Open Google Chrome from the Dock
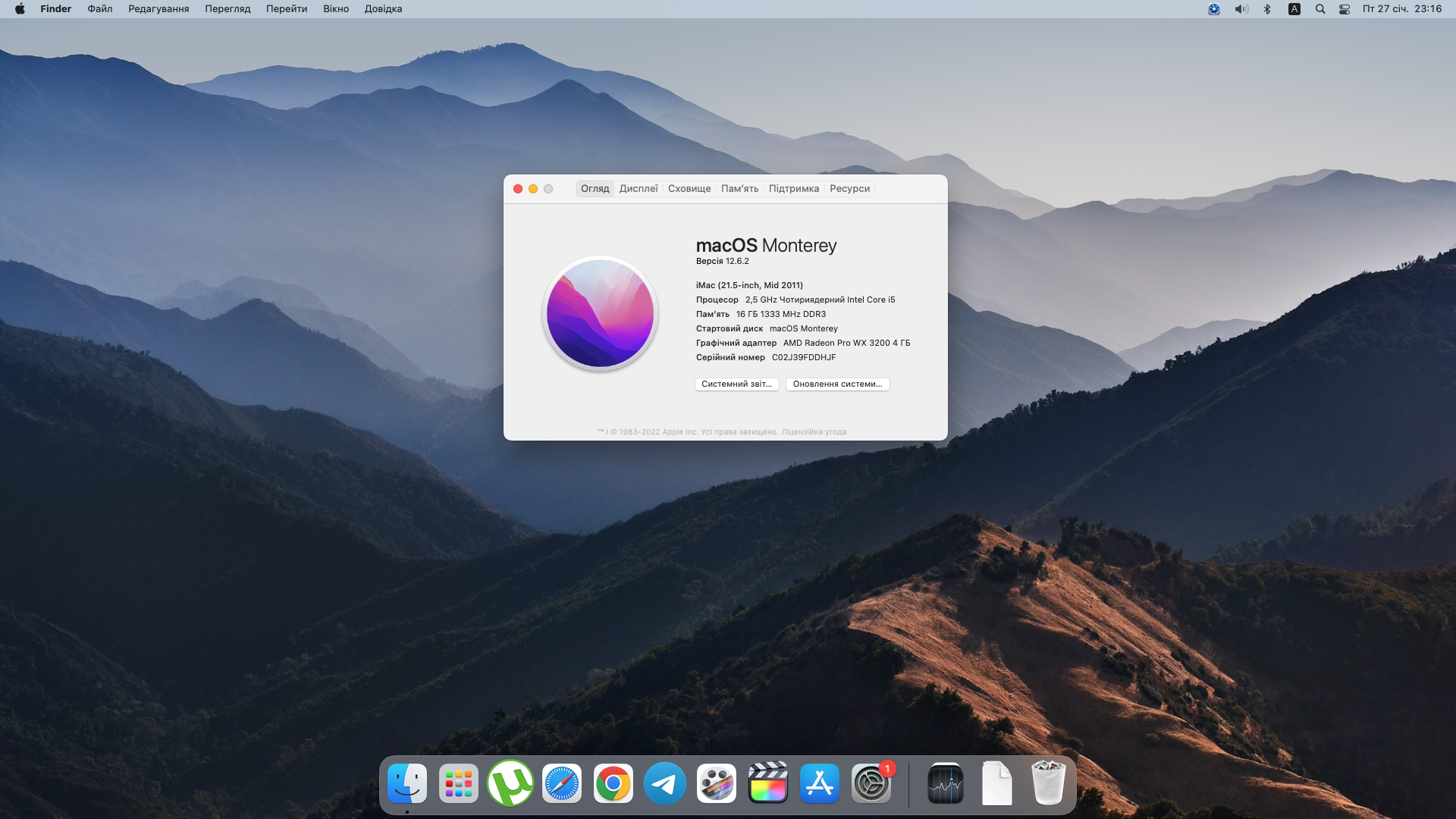This screenshot has height=819, width=1456. pos(613,783)
